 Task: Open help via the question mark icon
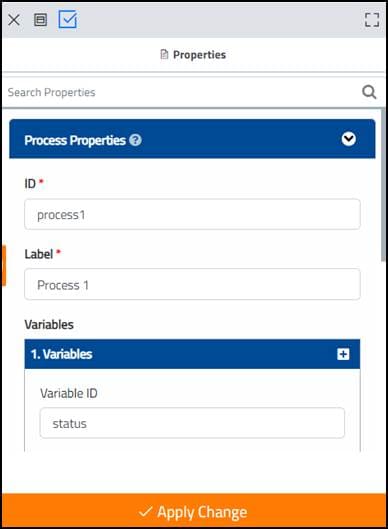coord(136,140)
